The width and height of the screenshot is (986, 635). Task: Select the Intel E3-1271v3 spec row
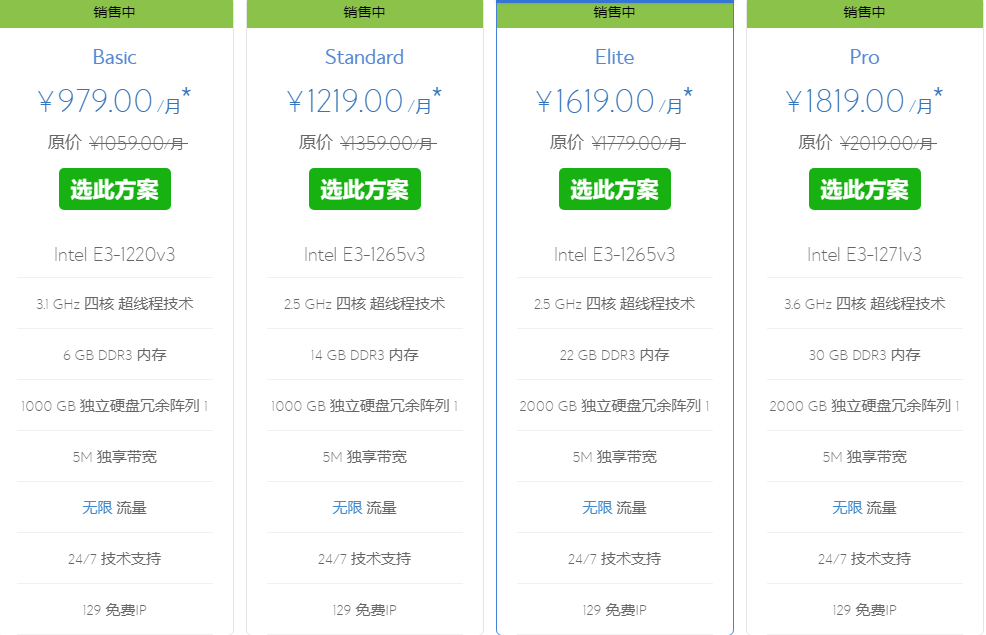(x=864, y=254)
